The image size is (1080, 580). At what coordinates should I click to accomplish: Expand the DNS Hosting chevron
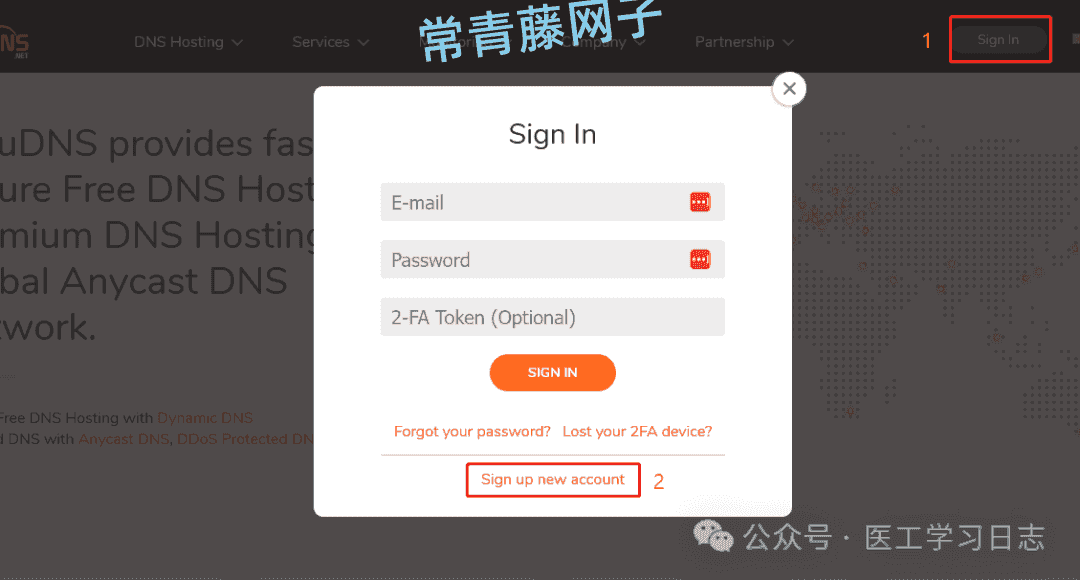[238, 43]
